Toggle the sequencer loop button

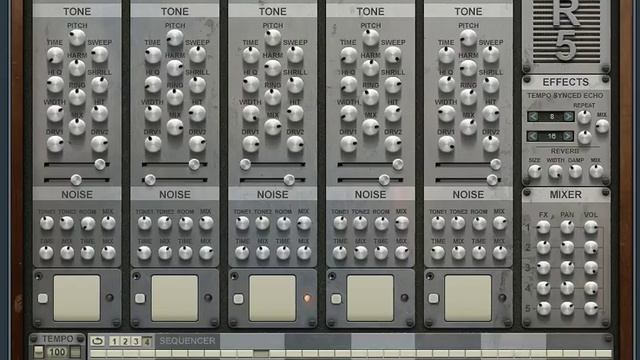(x=97, y=341)
